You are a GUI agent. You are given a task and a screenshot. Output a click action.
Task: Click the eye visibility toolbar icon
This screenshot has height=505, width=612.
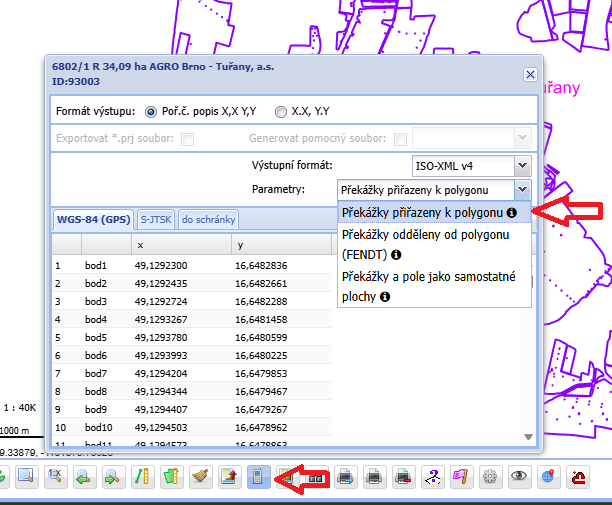519,477
